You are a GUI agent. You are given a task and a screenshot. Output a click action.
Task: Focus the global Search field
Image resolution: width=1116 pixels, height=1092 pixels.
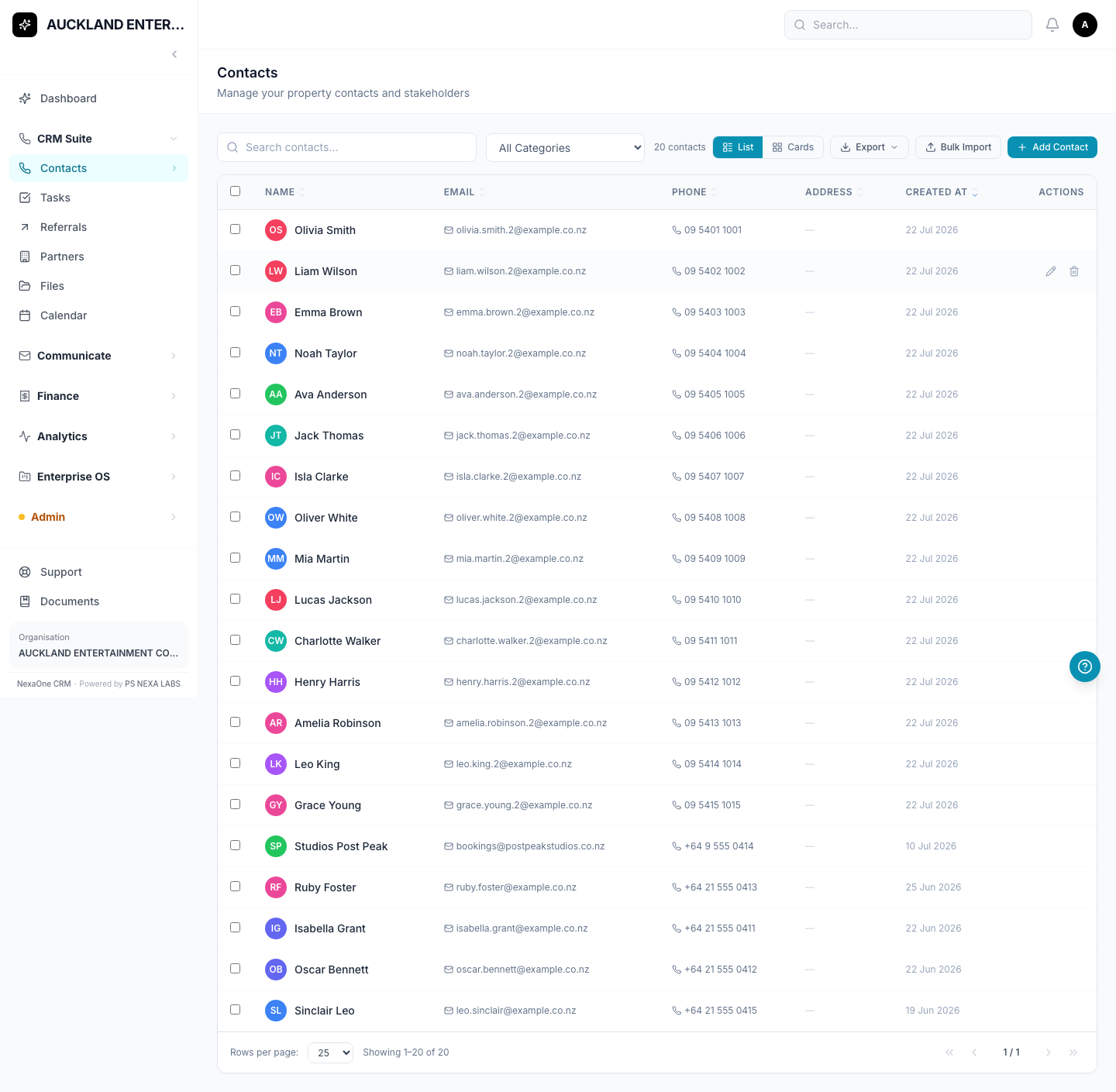pyautogui.click(x=908, y=25)
